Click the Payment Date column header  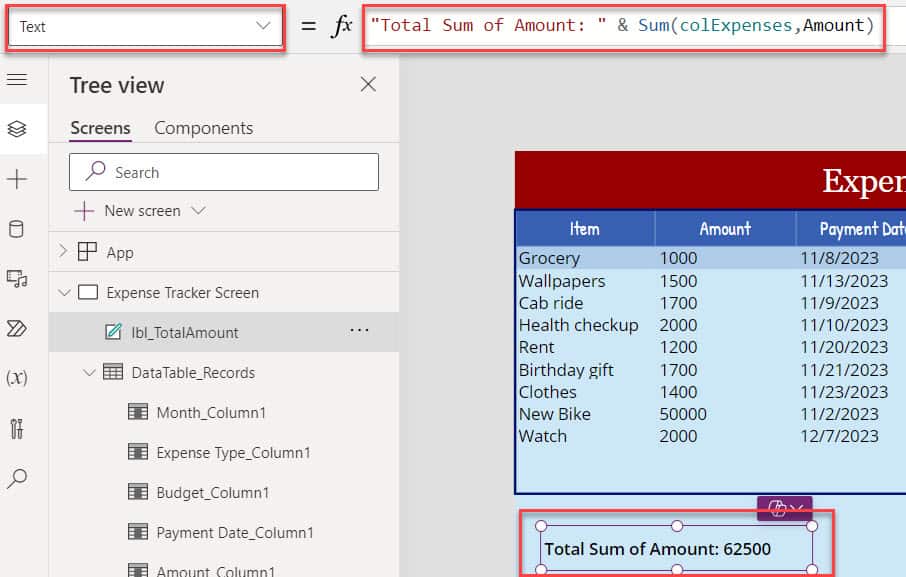tap(851, 229)
